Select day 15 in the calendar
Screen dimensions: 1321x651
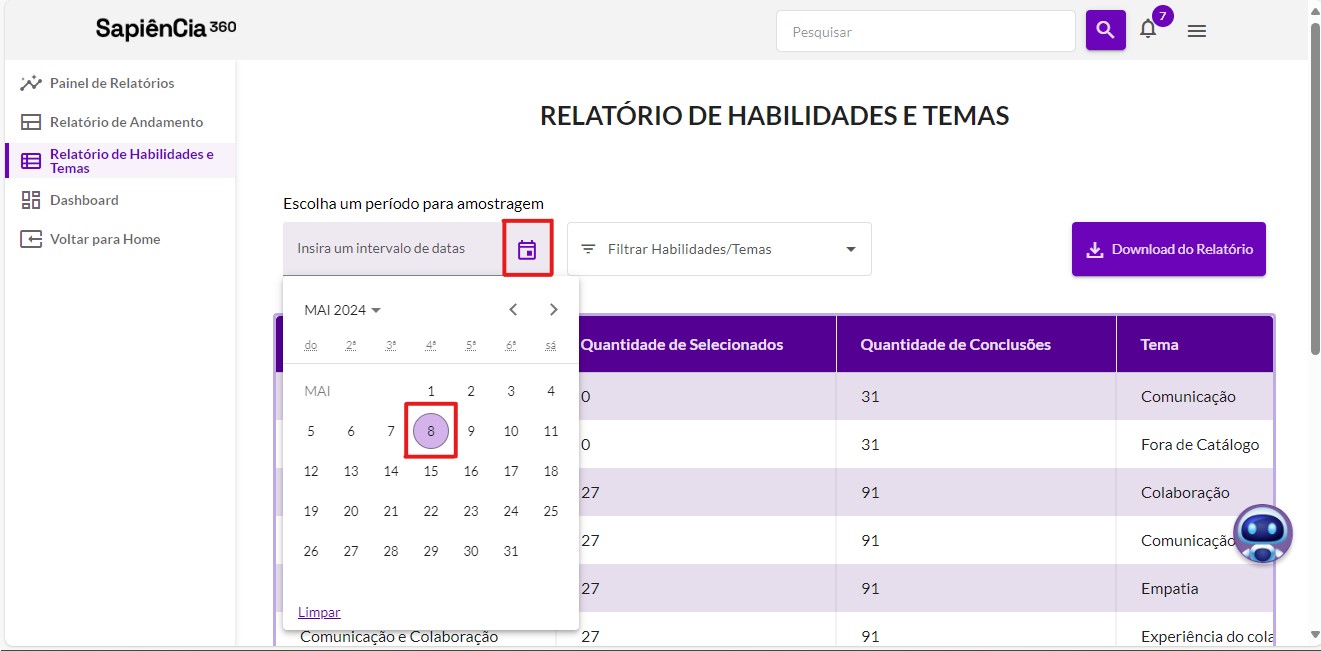[x=431, y=471]
